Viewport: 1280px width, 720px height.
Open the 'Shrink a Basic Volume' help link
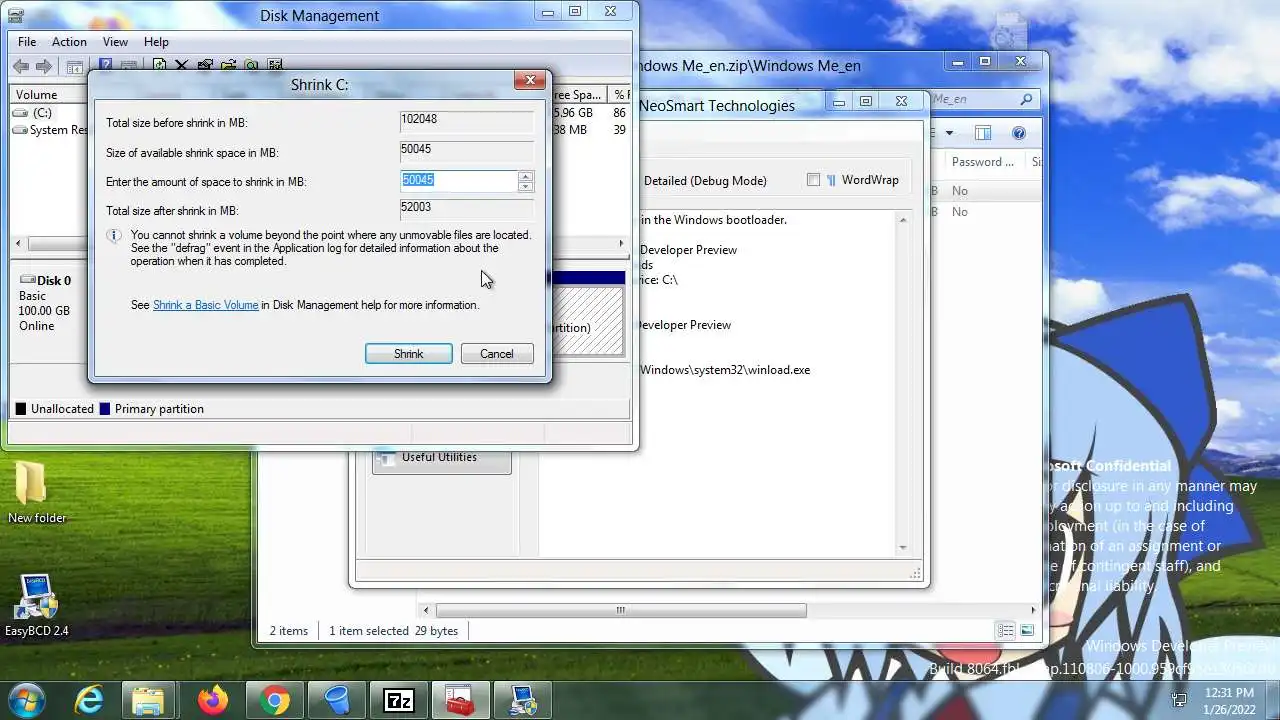pyautogui.click(x=205, y=305)
